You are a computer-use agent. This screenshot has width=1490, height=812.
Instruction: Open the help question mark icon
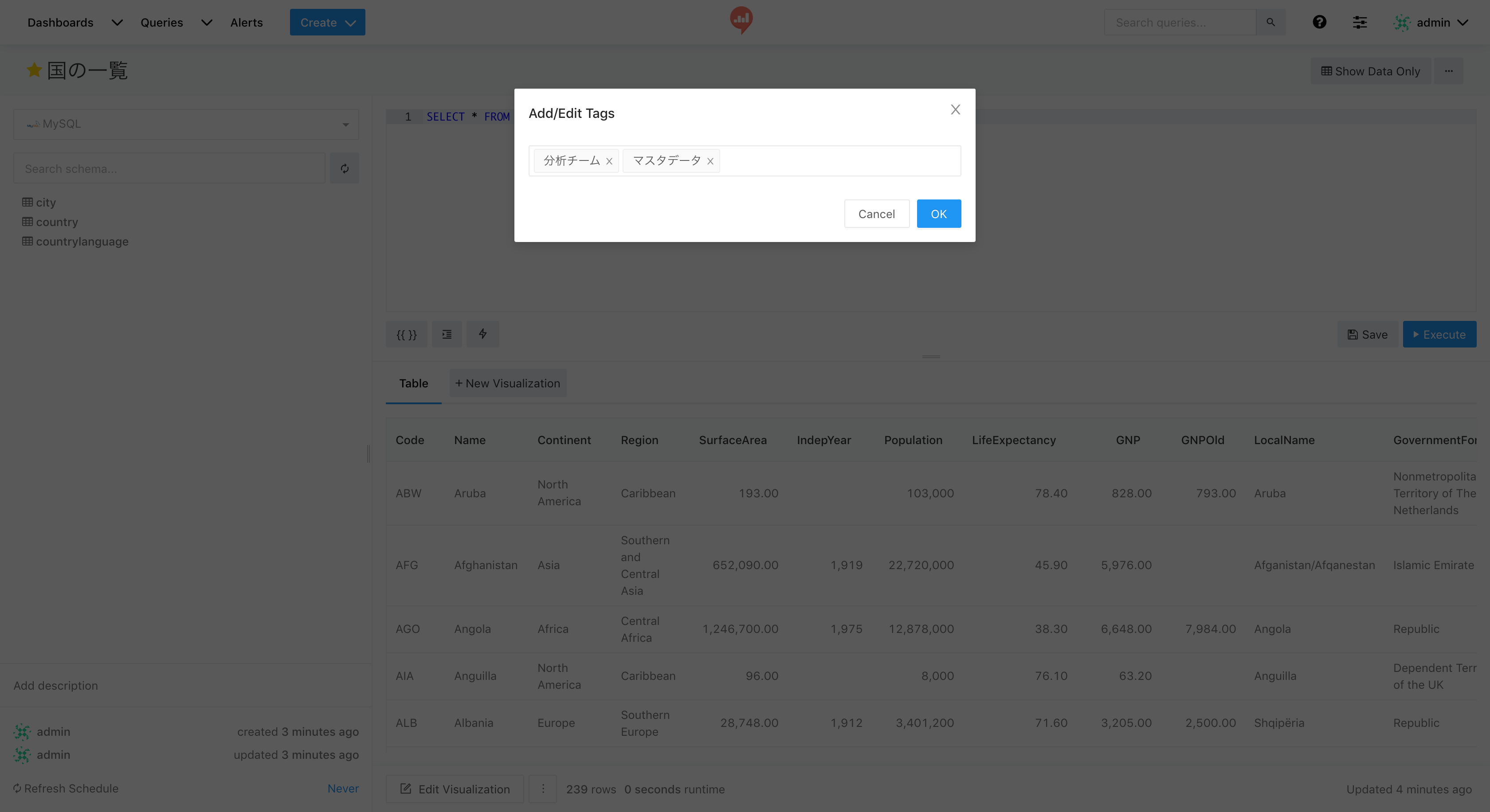(x=1319, y=22)
